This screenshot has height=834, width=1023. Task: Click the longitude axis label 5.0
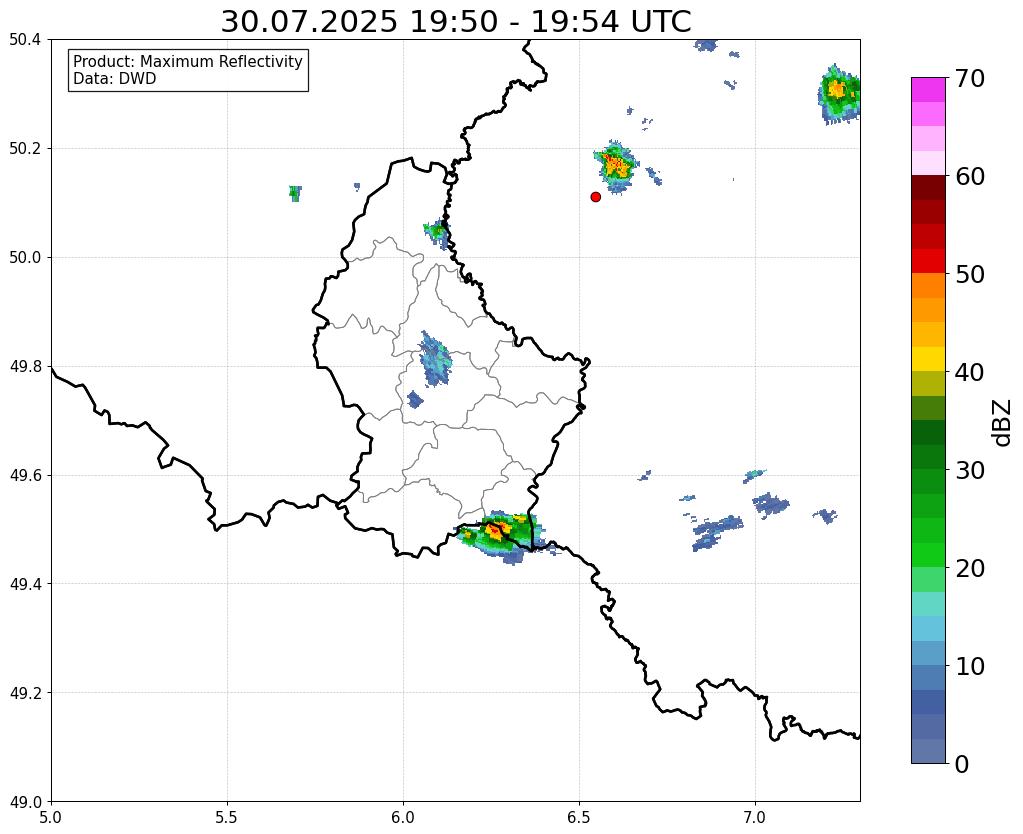(51, 817)
